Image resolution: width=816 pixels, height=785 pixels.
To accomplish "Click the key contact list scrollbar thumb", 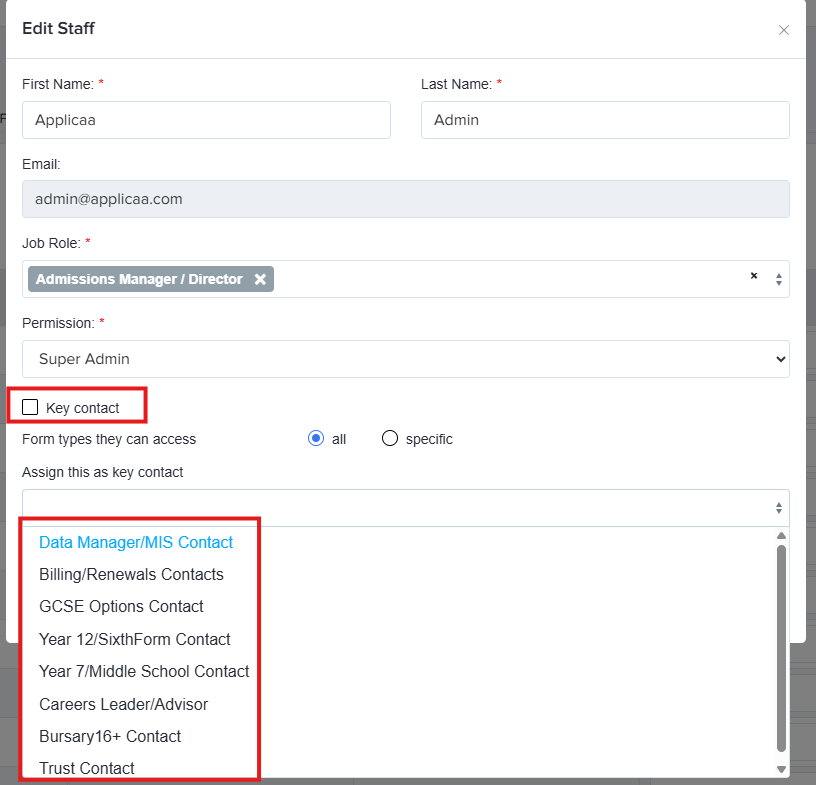I will pyautogui.click(x=781, y=648).
